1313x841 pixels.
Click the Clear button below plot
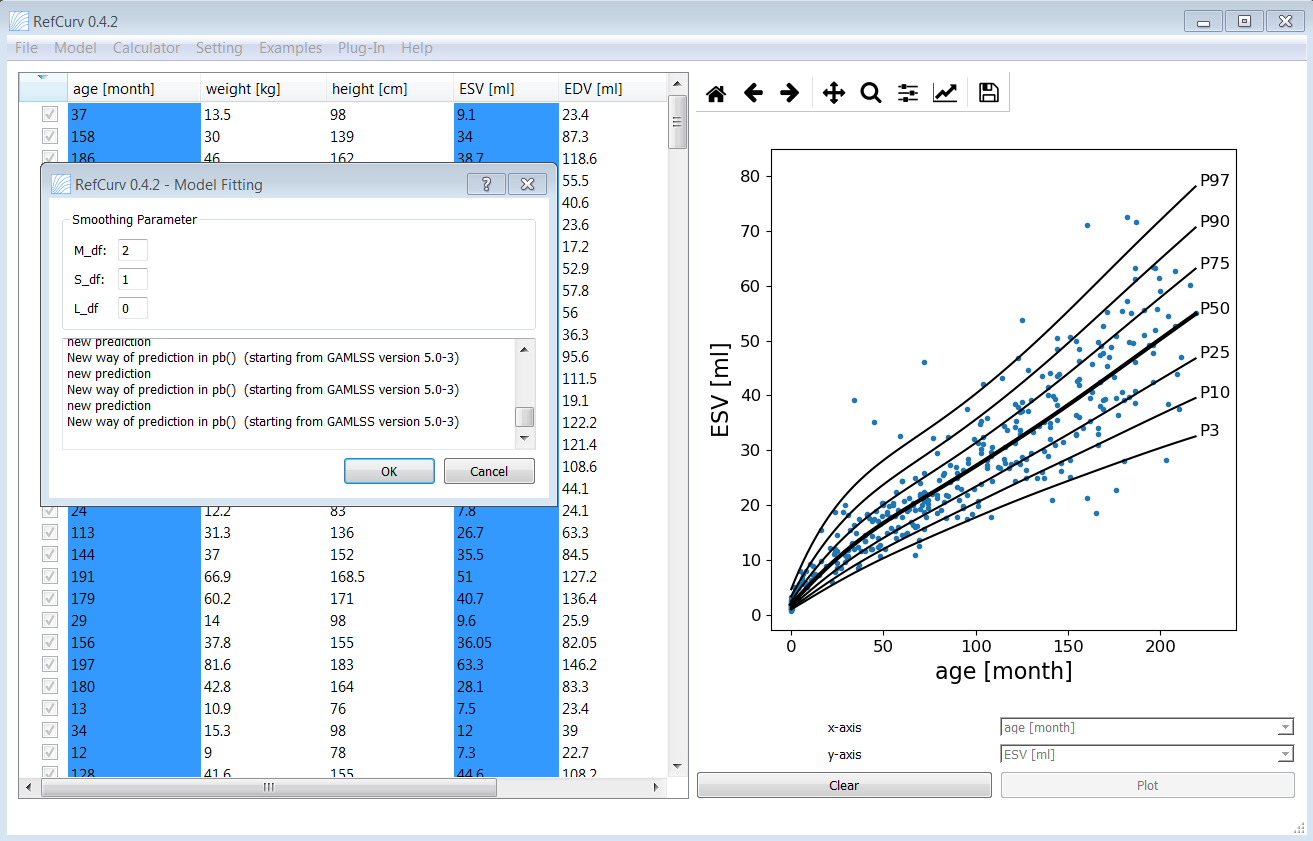pos(844,785)
